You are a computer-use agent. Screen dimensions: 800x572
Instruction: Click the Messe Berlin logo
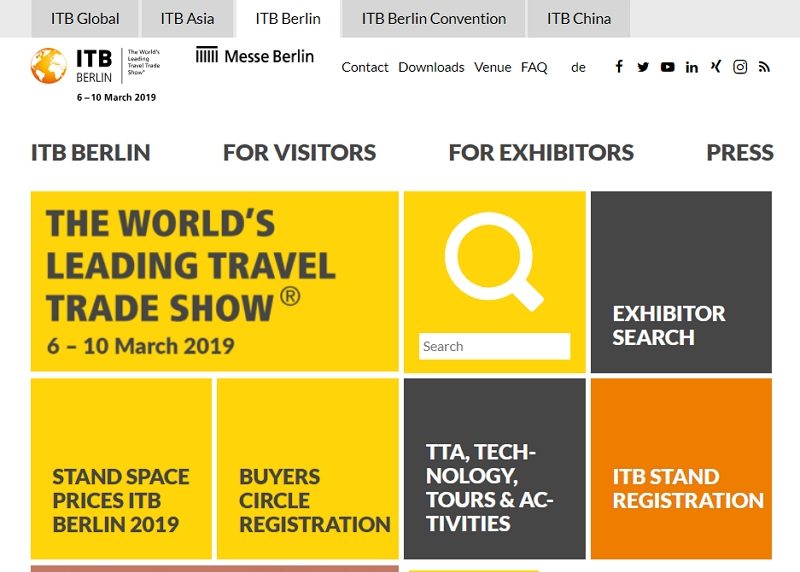click(255, 56)
